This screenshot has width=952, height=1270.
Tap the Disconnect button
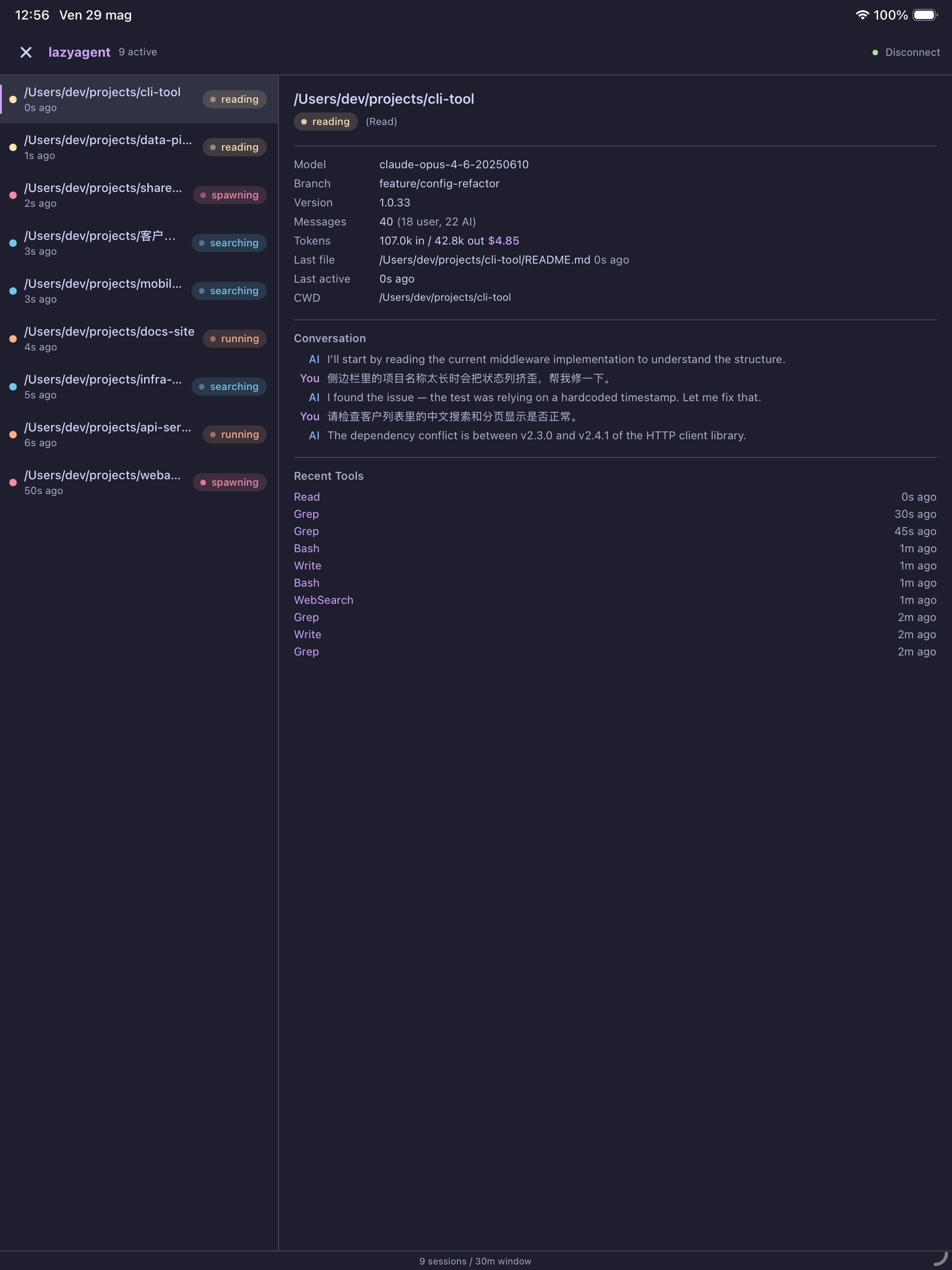pos(912,52)
